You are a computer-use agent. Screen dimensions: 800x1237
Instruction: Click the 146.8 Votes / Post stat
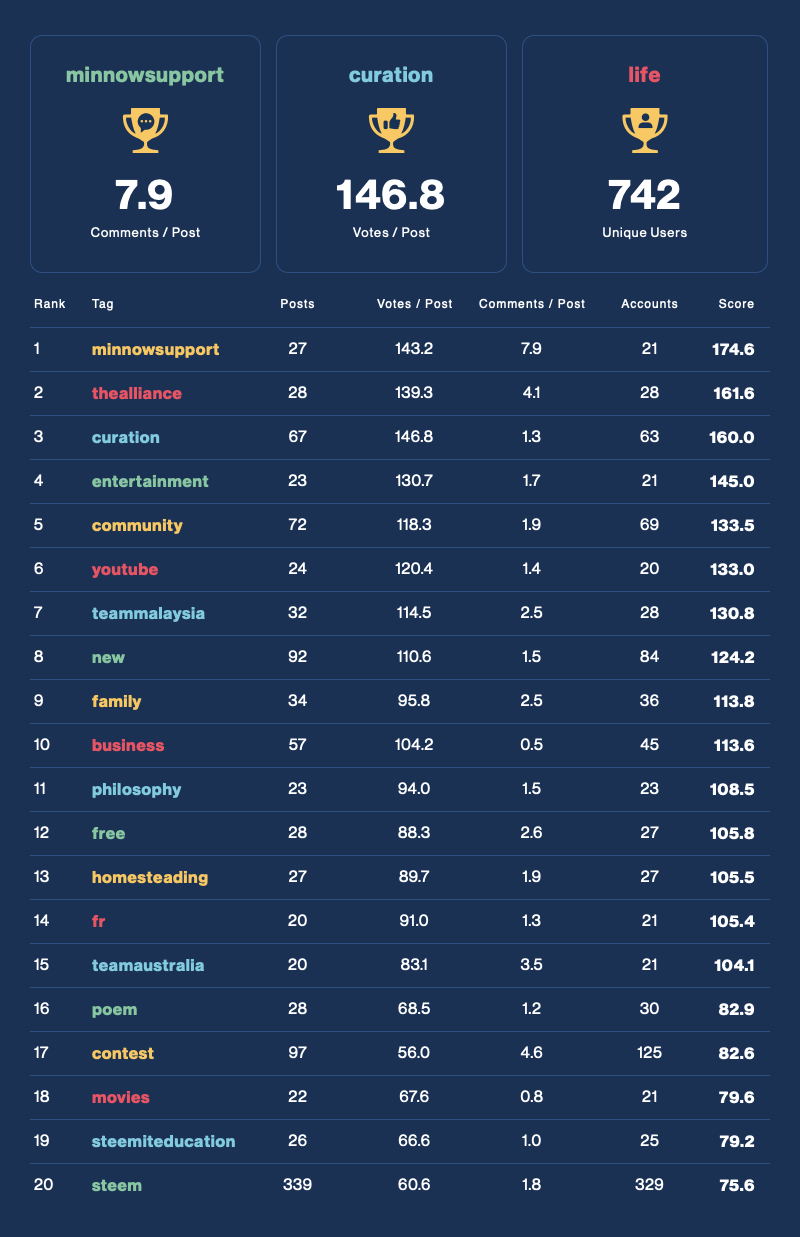click(391, 196)
